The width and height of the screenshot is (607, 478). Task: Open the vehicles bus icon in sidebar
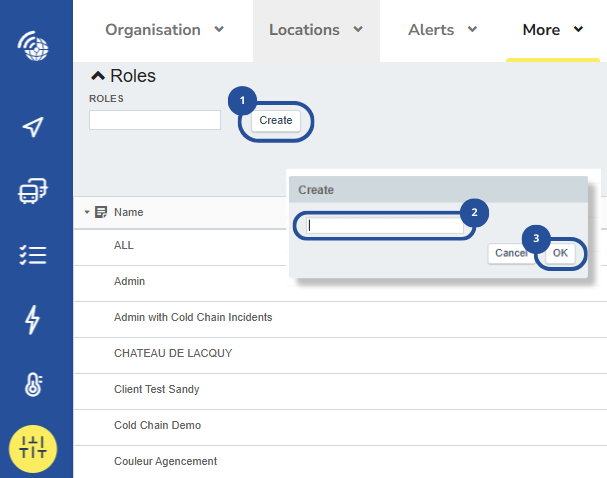[34, 191]
